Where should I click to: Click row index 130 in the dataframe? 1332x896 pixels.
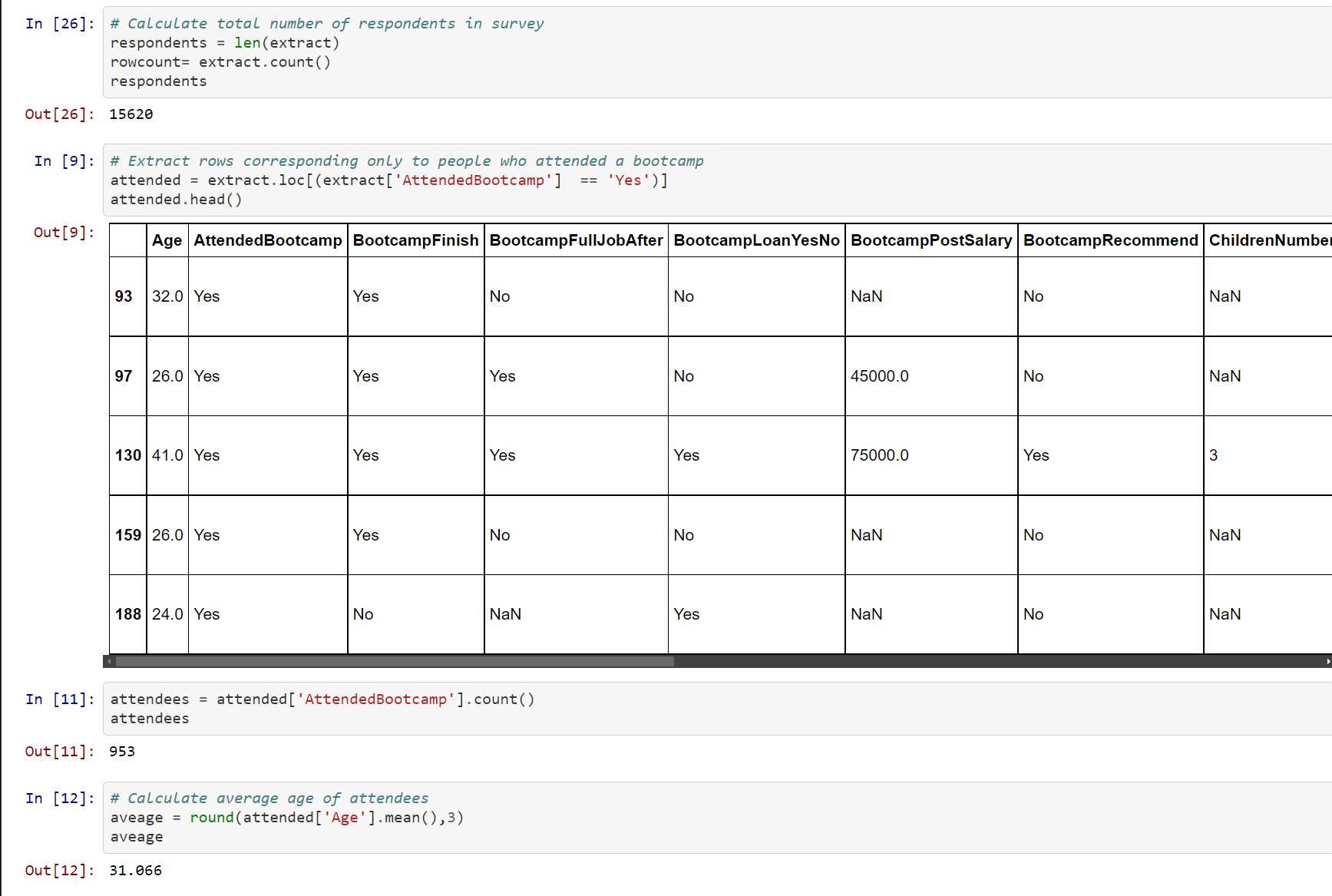tap(127, 455)
